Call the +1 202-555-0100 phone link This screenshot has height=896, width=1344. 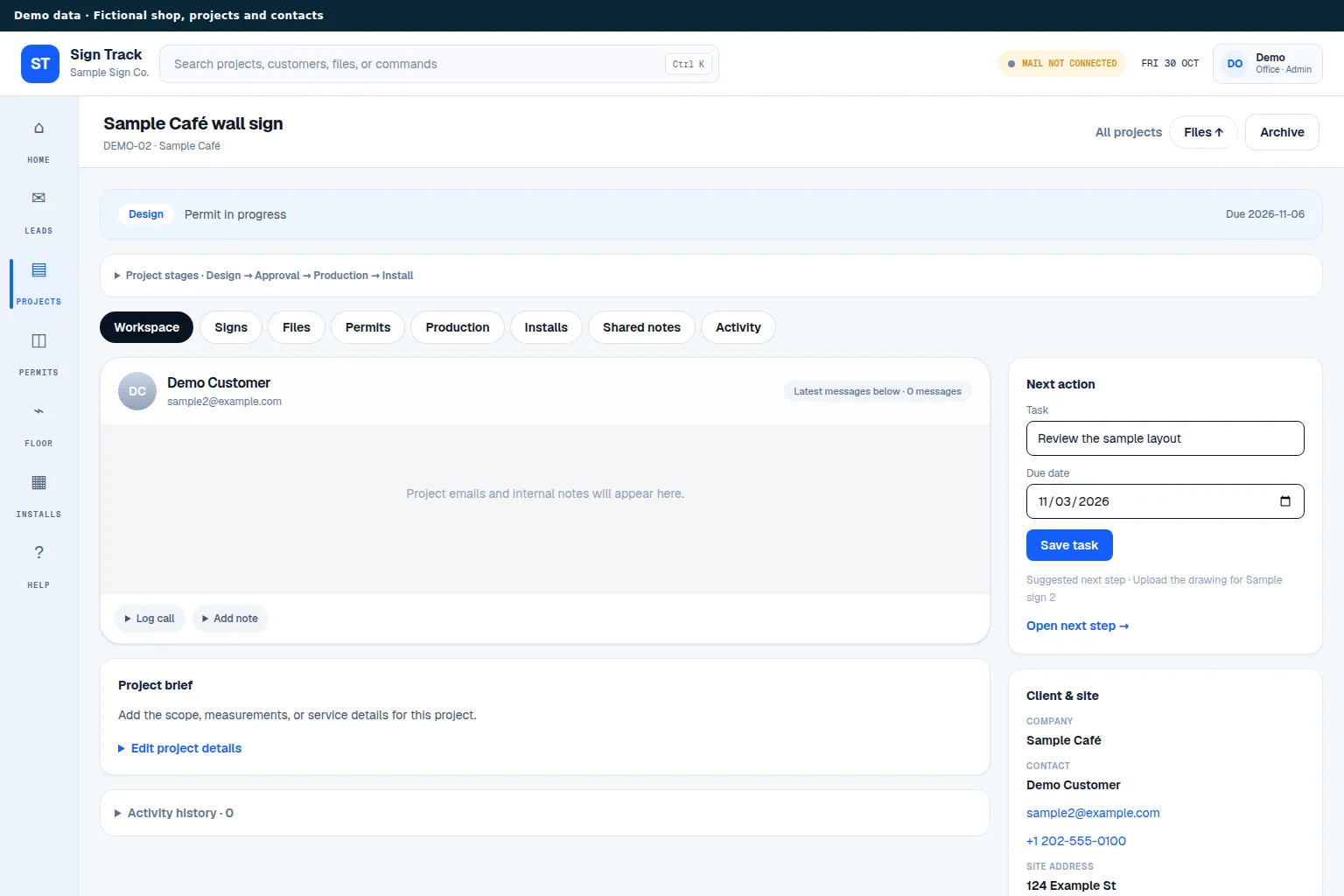pos(1076,841)
